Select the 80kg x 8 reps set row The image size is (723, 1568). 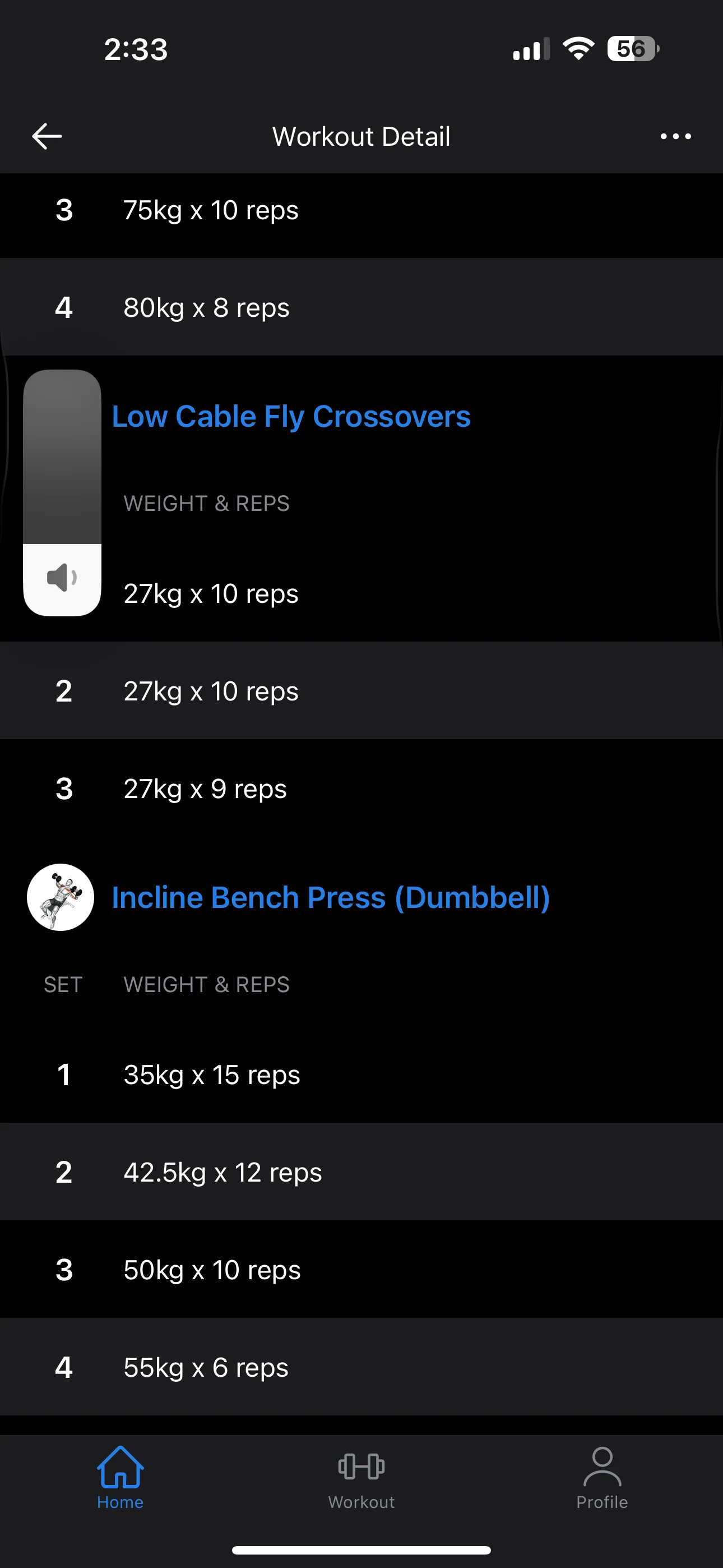(361, 307)
